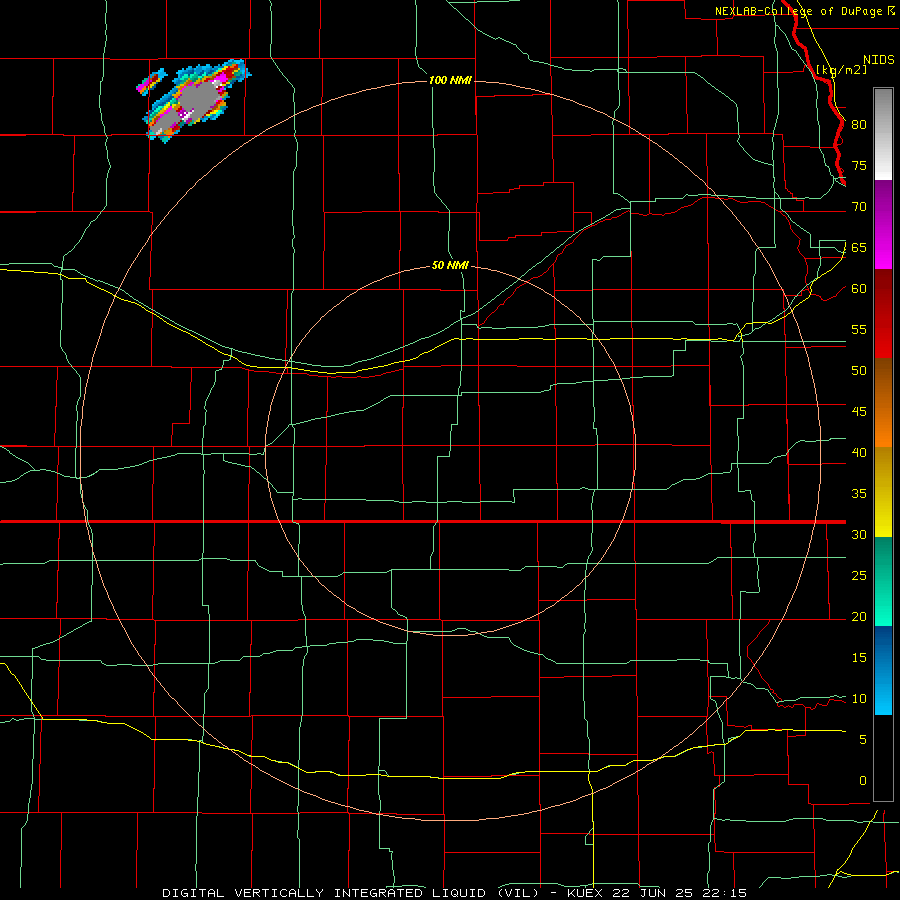Click the gray-white segment of the color bar

point(883,134)
